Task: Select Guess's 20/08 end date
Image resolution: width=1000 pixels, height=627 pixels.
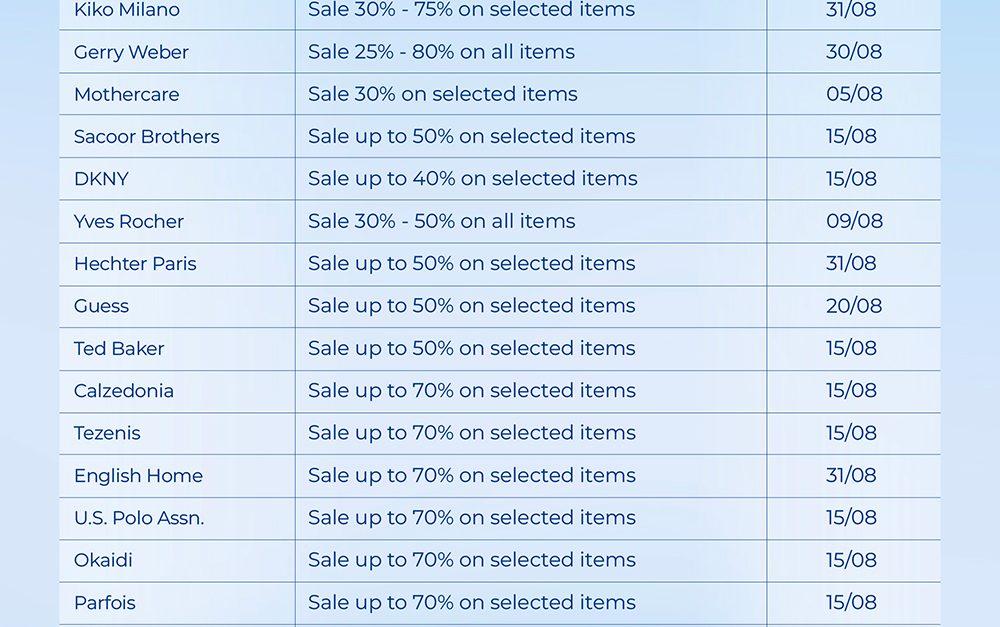Action: tap(854, 306)
